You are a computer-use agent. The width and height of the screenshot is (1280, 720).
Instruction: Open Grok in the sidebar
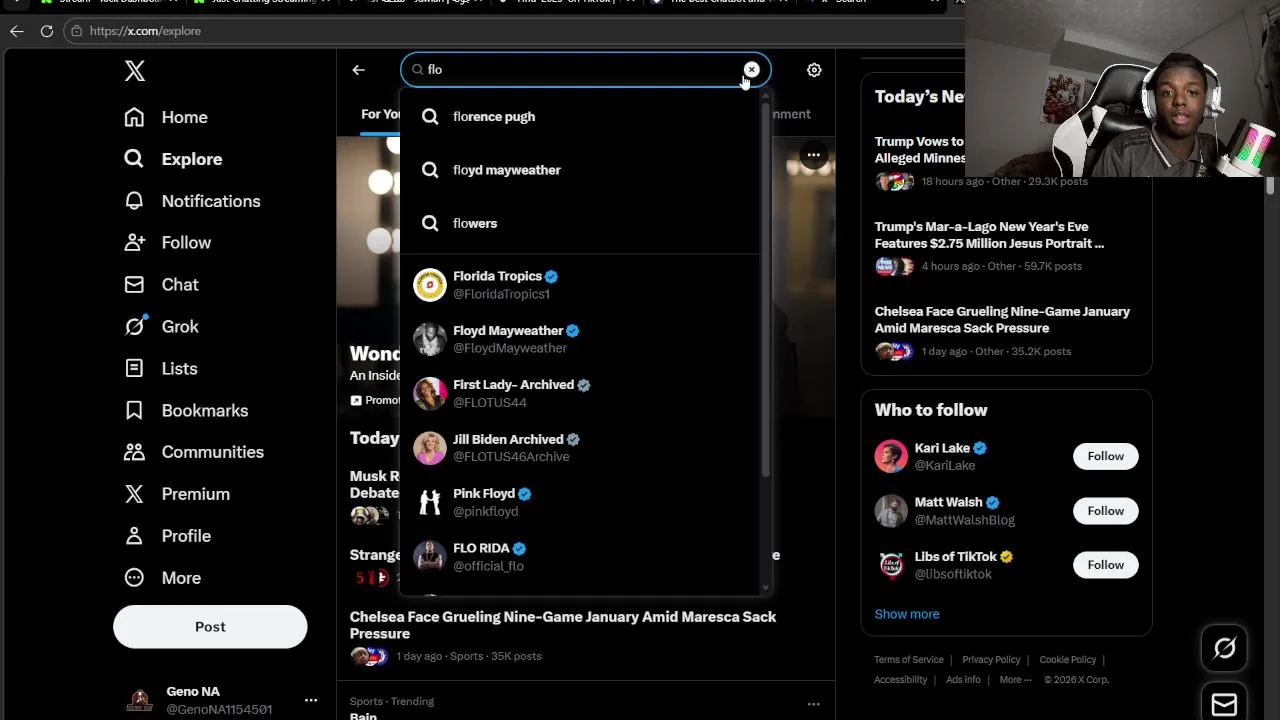click(x=161, y=327)
